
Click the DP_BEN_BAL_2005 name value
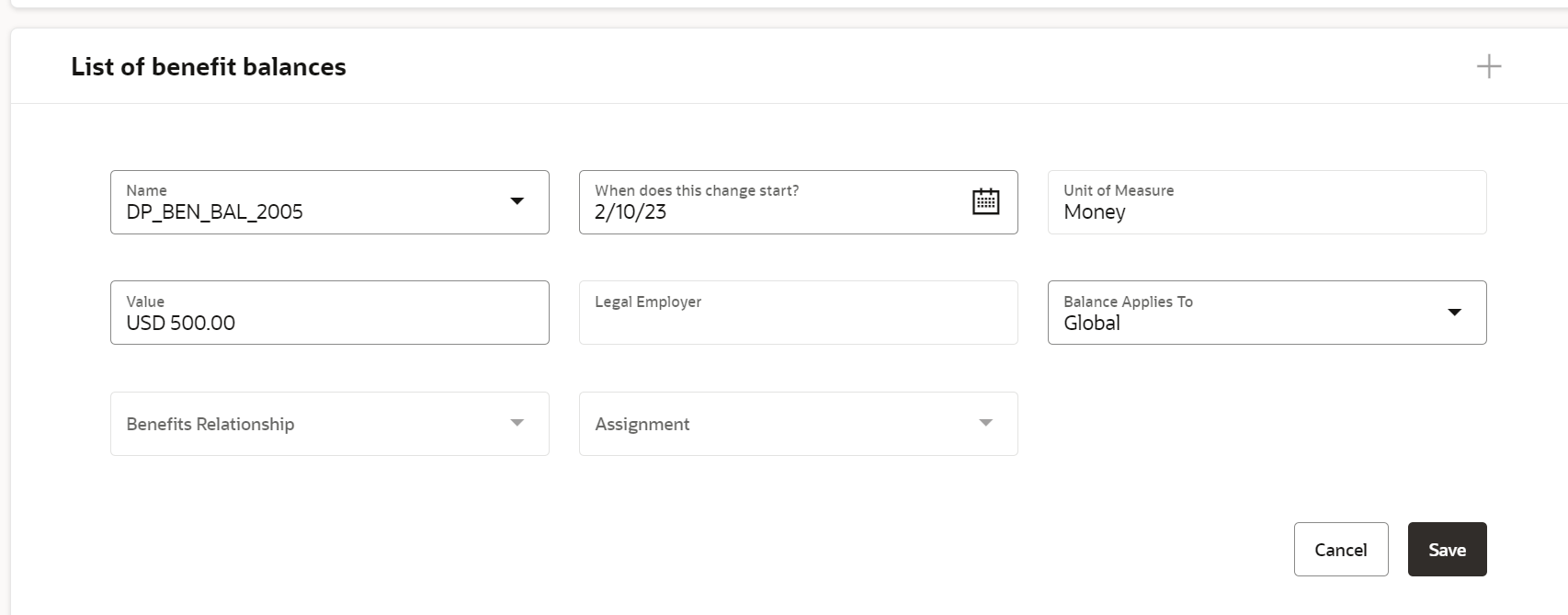tap(214, 212)
